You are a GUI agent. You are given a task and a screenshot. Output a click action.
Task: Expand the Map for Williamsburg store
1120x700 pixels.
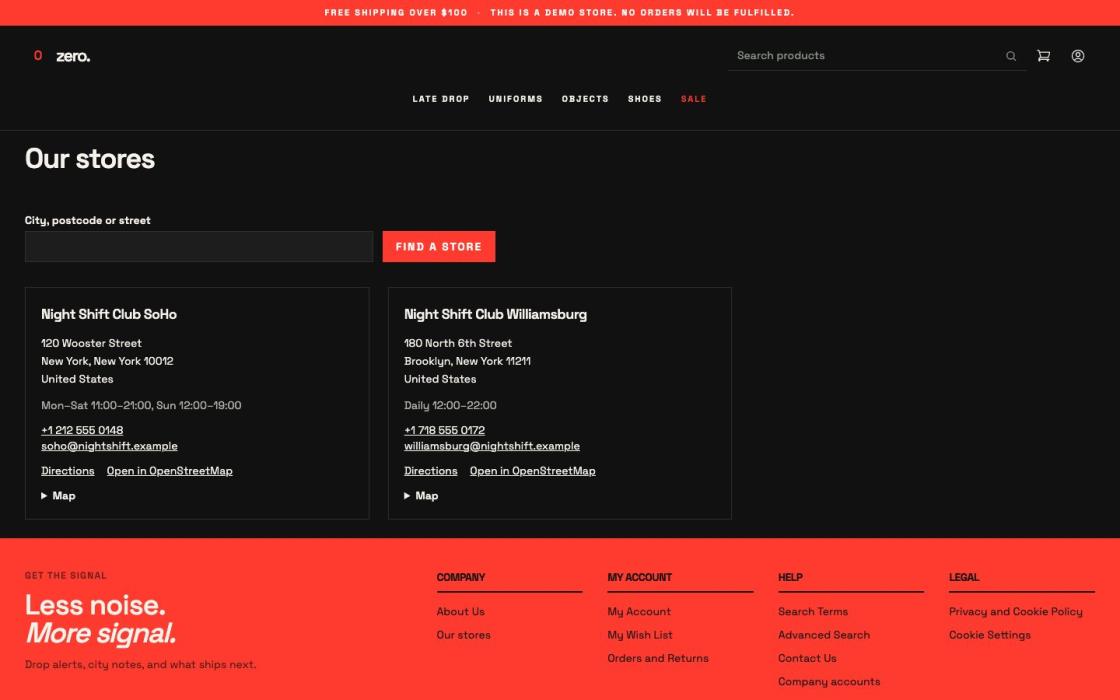[x=421, y=496]
